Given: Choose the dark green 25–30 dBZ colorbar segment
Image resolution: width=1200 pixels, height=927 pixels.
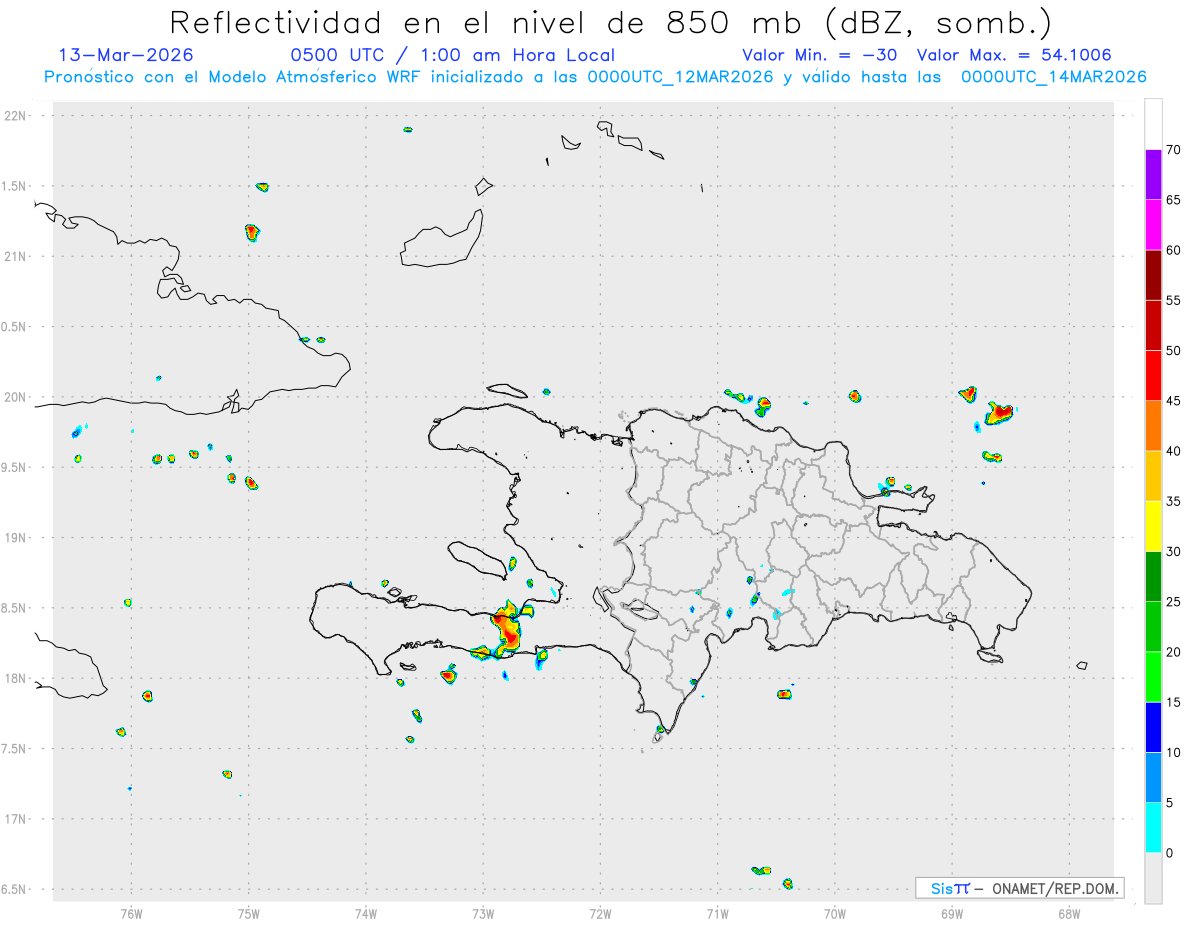Looking at the screenshot, I should [1153, 577].
